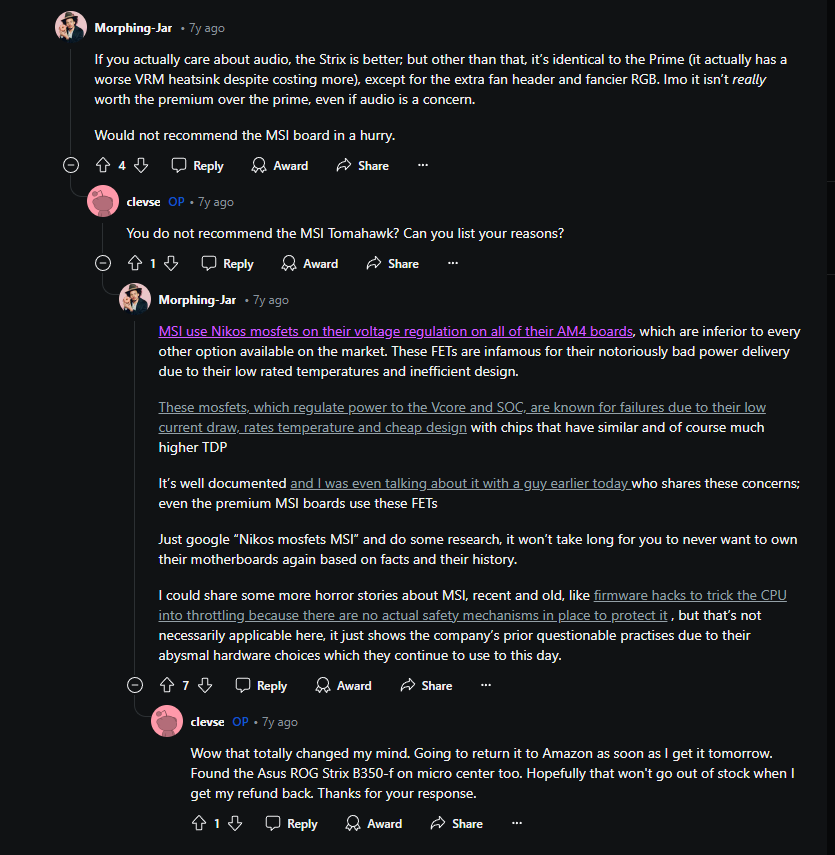Upvote the Nikos mosfets comment with 7 points

click(x=166, y=685)
